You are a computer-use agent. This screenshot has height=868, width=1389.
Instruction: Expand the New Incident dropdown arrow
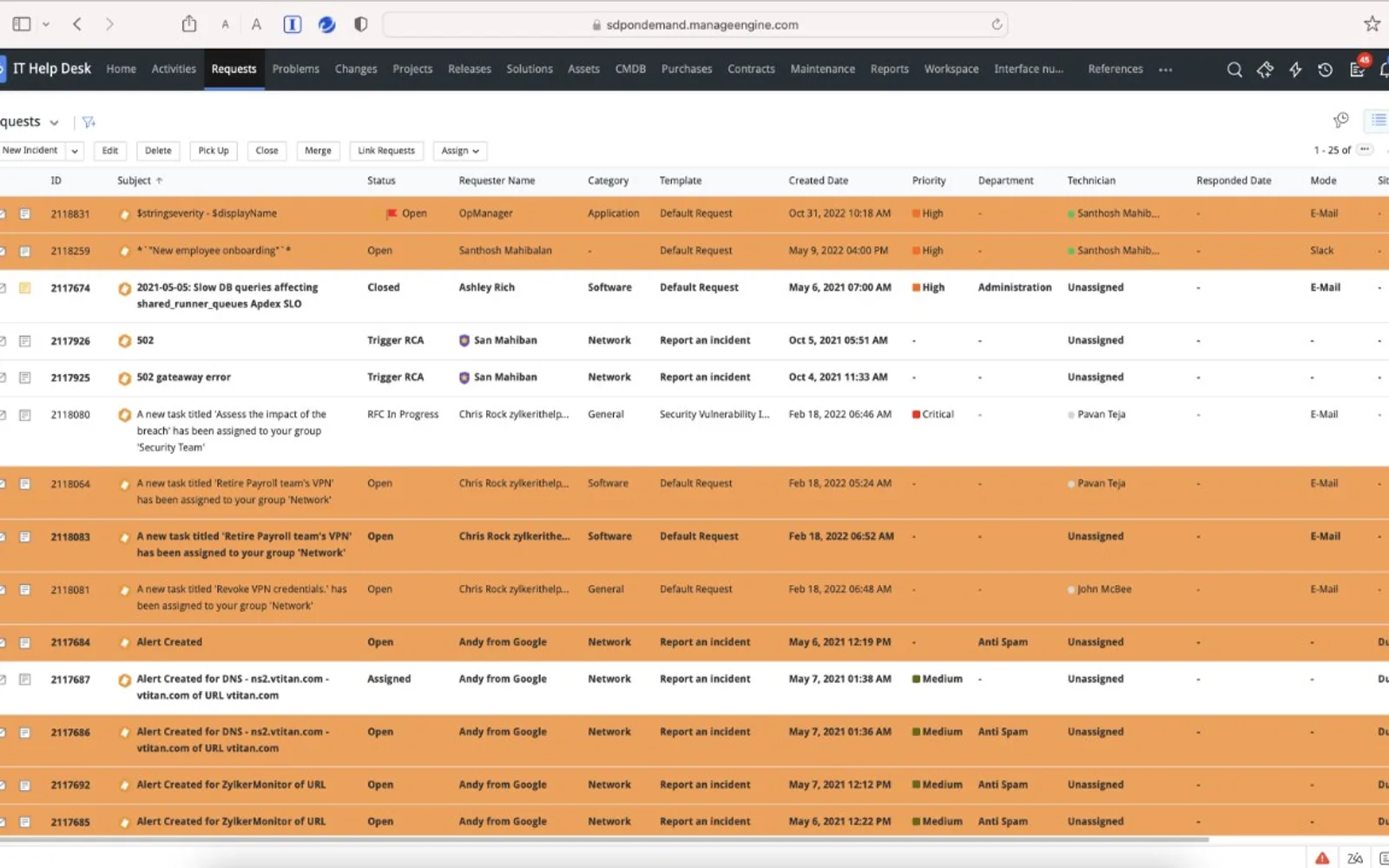point(75,151)
